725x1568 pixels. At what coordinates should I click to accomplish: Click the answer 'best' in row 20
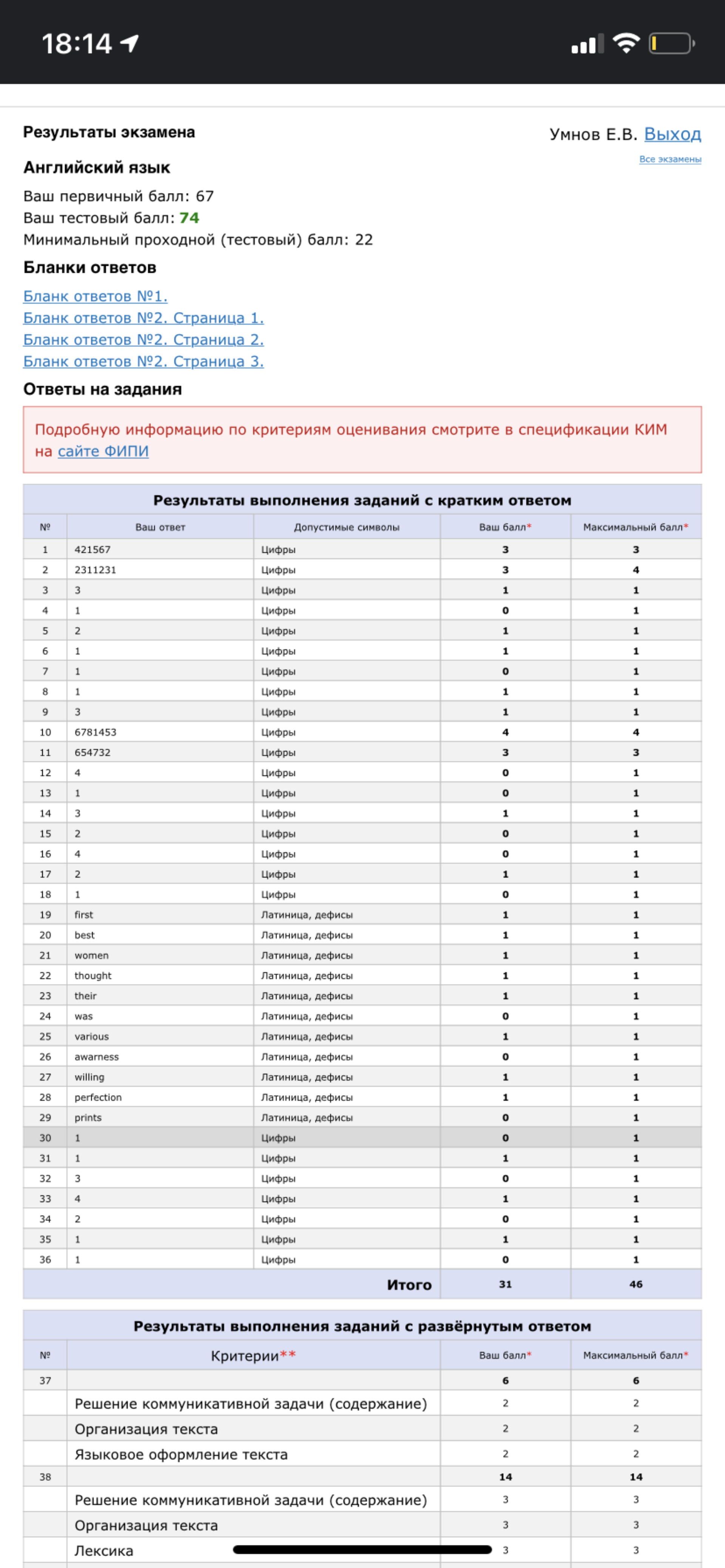(x=85, y=935)
